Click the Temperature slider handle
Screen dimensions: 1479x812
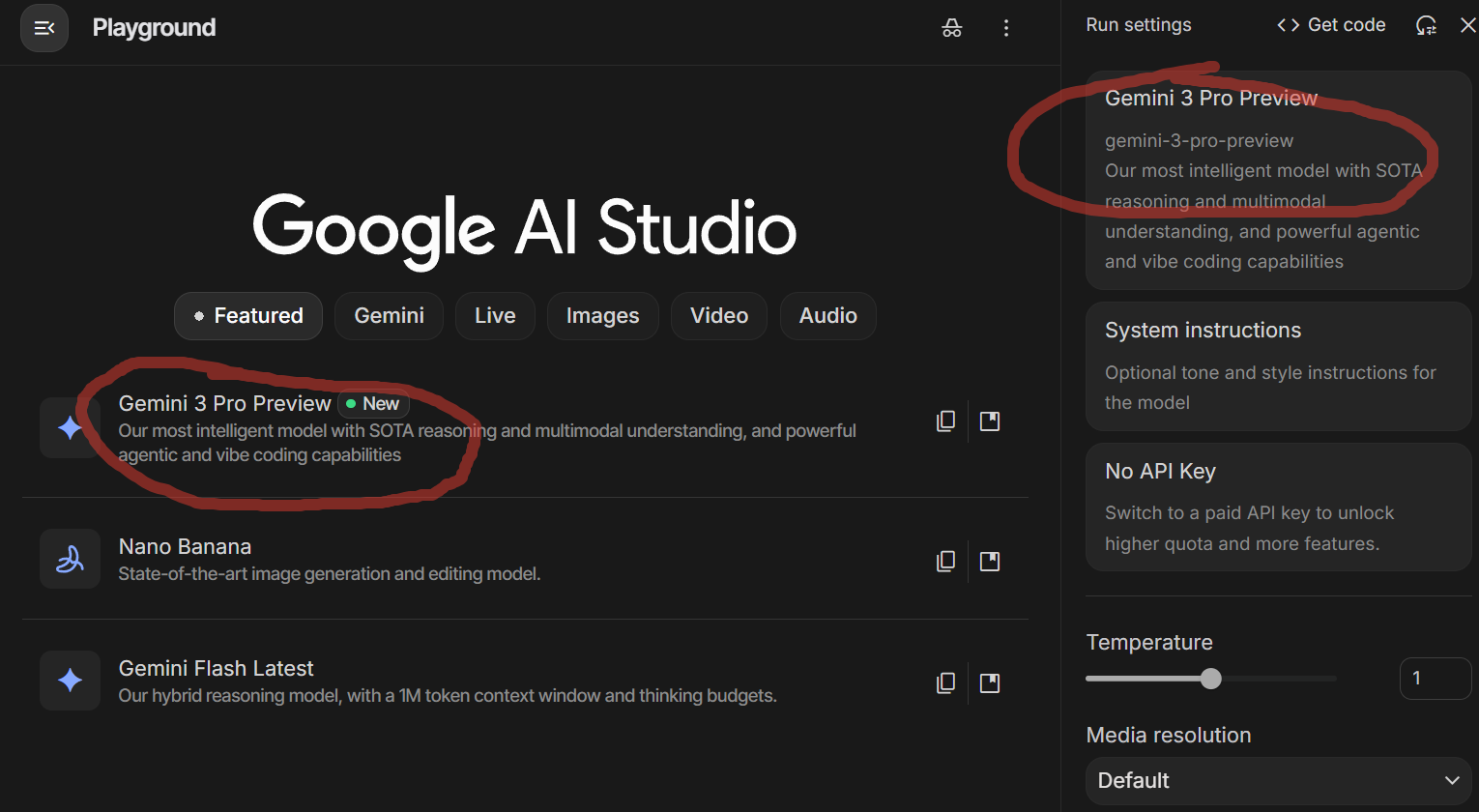coord(1210,679)
